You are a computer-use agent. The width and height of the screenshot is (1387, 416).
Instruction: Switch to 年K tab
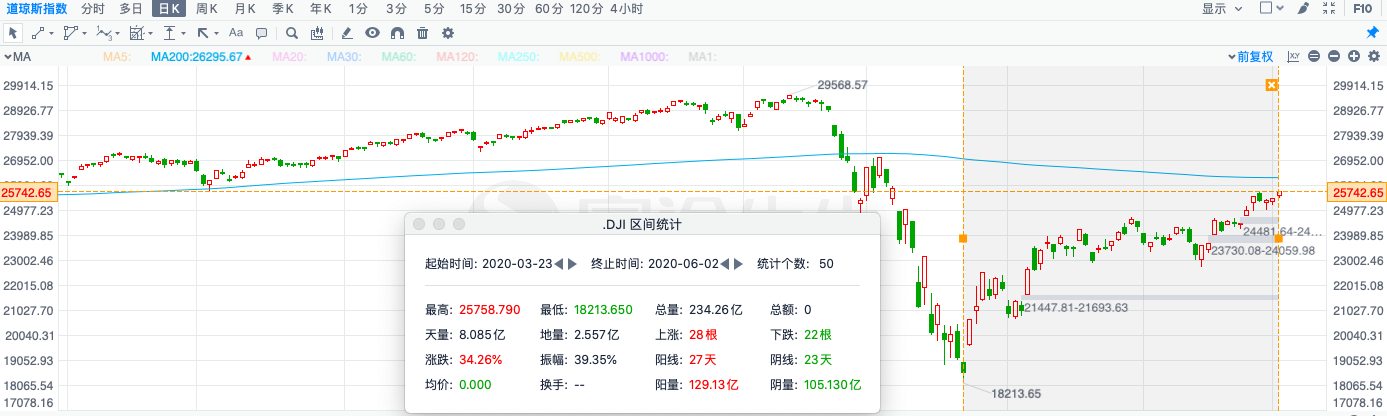click(x=321, y=8)
